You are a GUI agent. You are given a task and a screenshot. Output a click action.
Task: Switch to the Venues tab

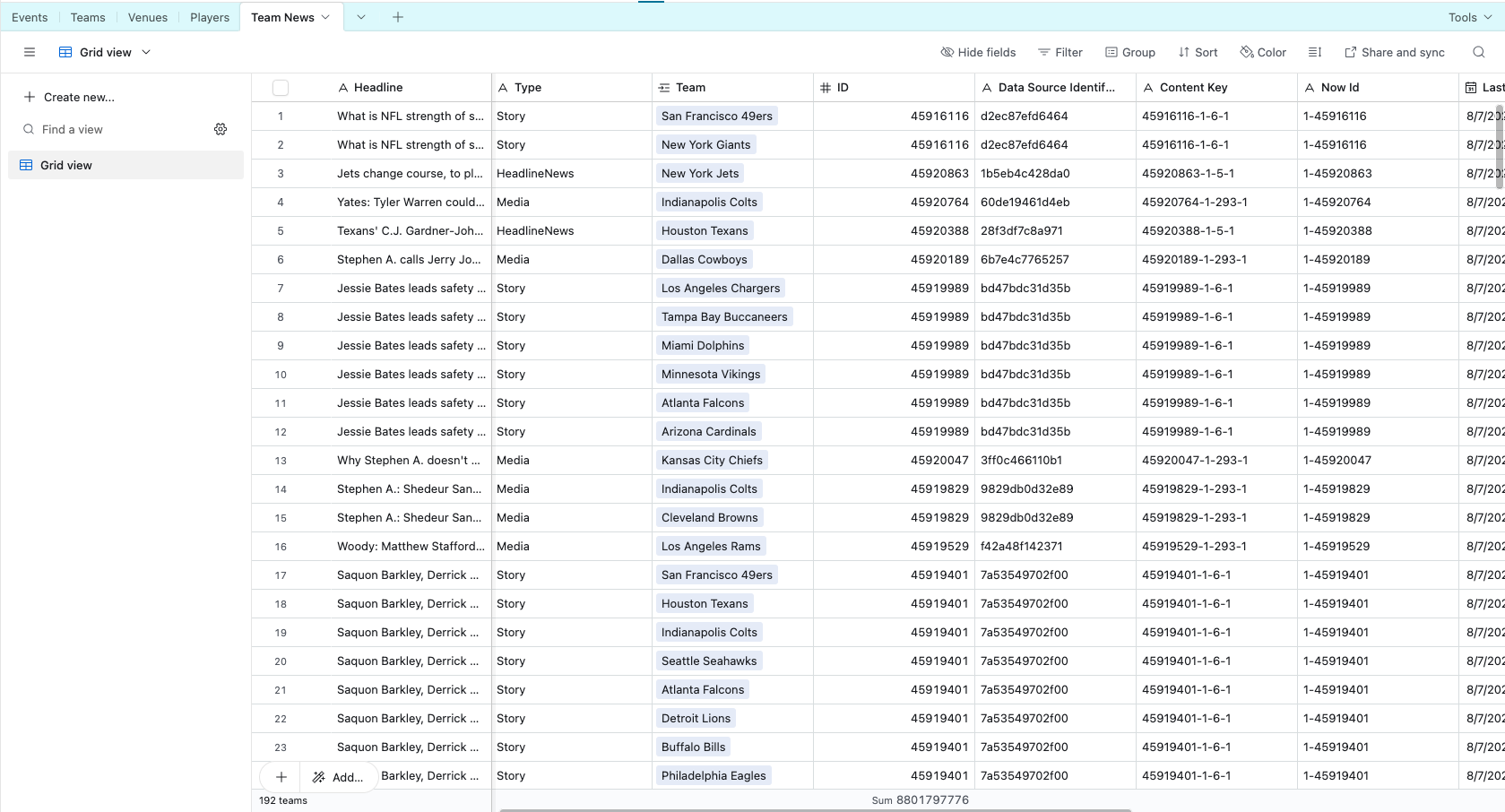pos(148,17)
